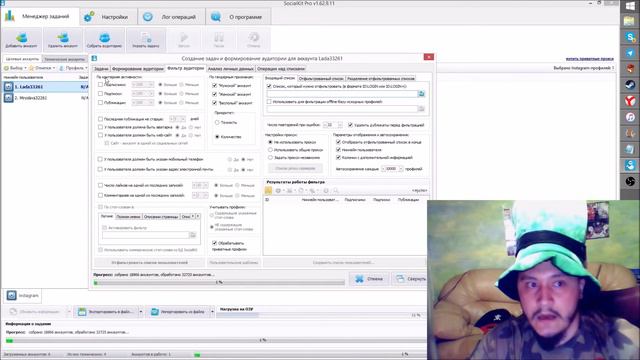Click the RAM load indicator bar

(320, 315)
